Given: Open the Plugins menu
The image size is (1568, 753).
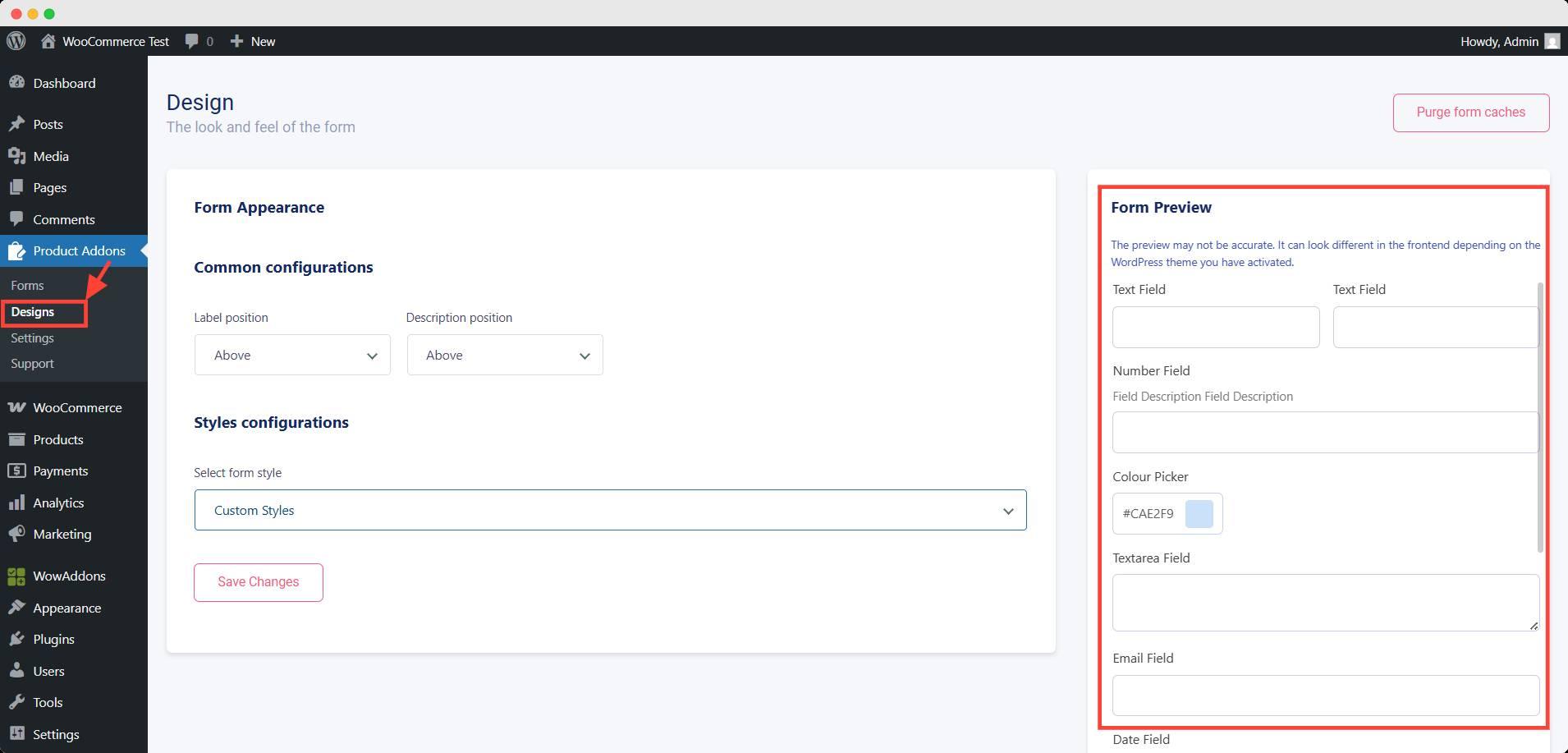Looking at the screenshot, I should coord(53,639).
